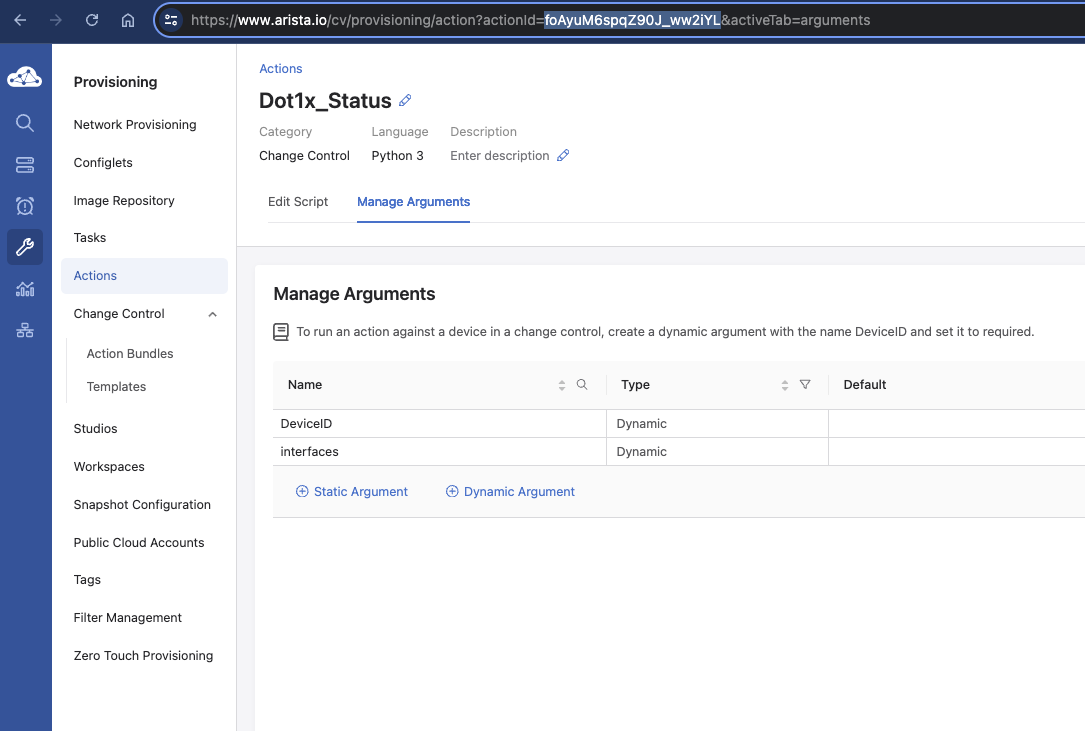
Task: Click the CloudVision cloud logo icon
Action: click(x=25, y=77)
